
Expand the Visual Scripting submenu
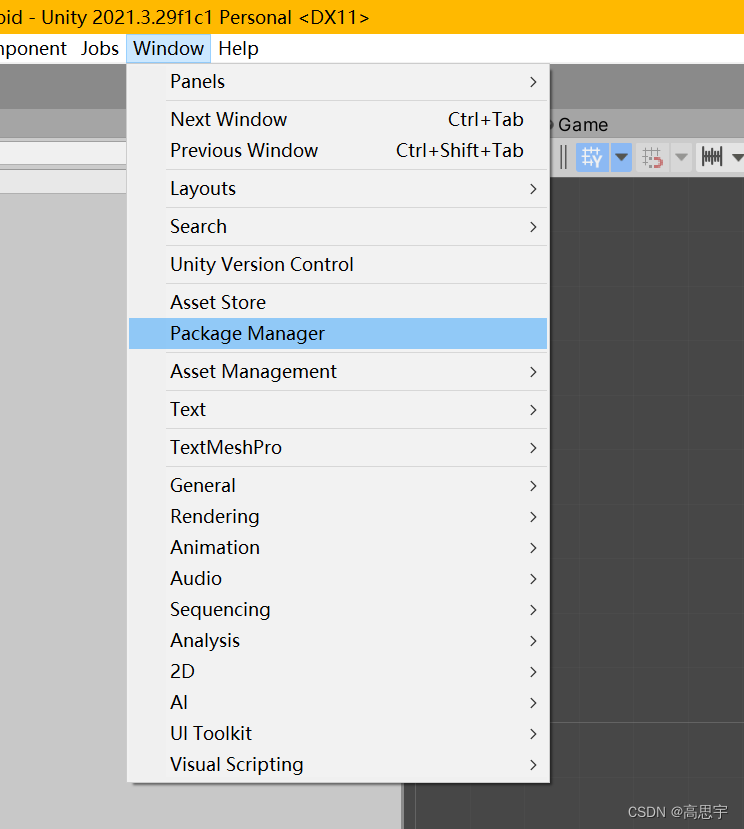tap(338, 765)
